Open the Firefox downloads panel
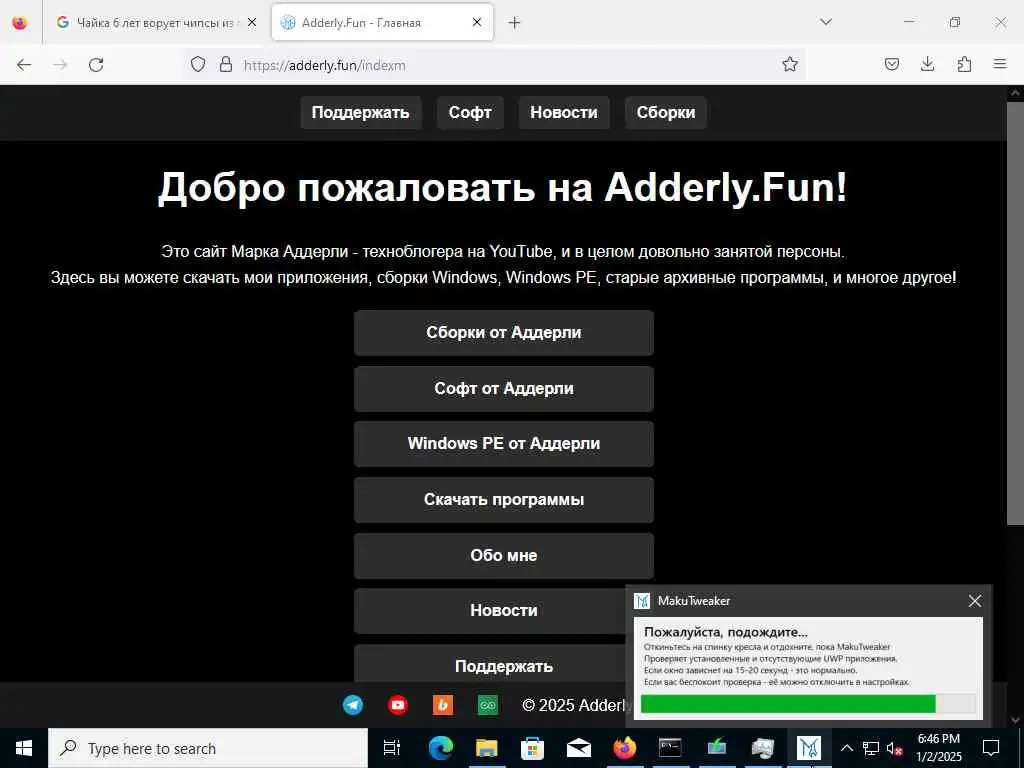 point(927,65)
